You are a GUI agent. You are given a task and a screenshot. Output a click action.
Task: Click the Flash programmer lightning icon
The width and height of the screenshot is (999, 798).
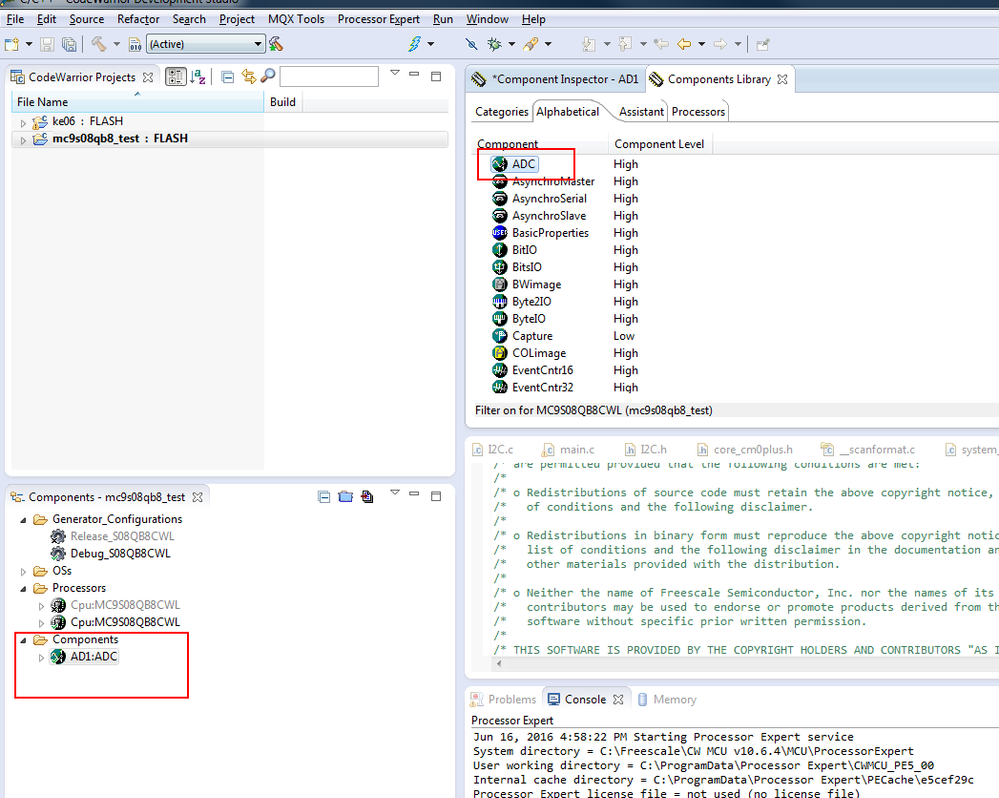point(414,44)
